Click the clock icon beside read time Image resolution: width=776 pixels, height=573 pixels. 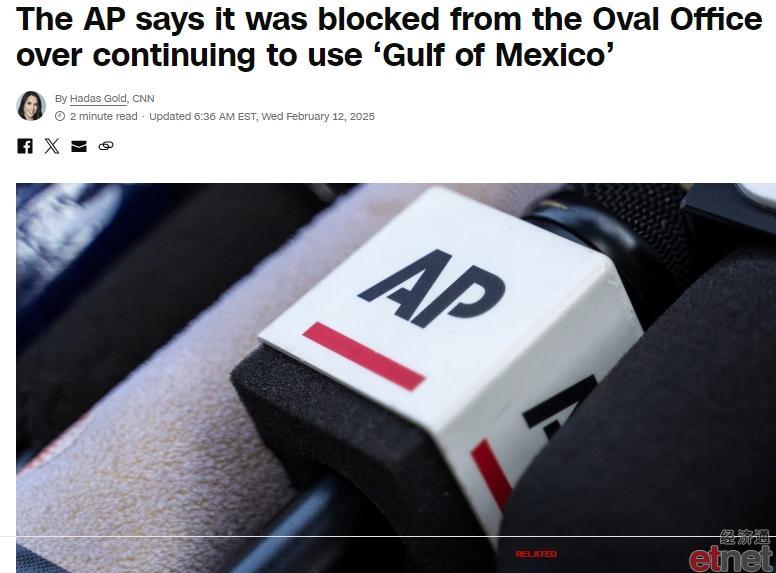[x=60, y=116]
